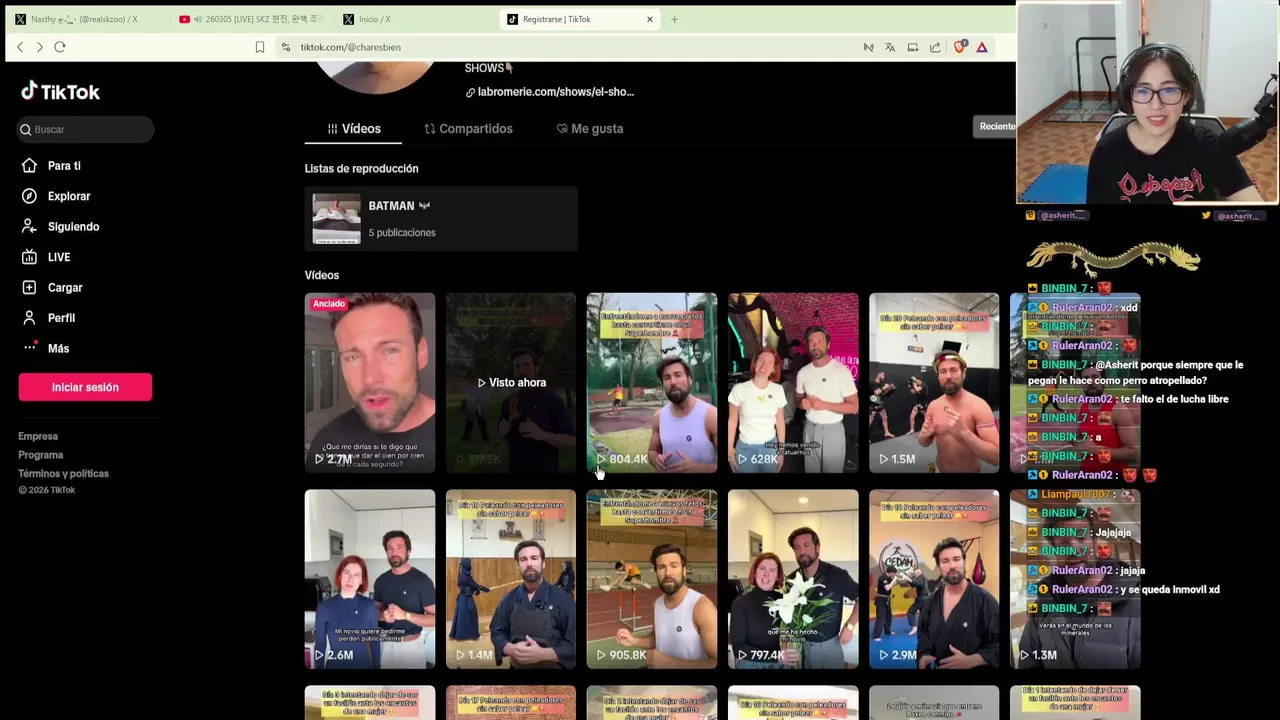Close the Registrarse TikTok tab
The height and width of the screenshot is (720, 1280).
(650, 19)
